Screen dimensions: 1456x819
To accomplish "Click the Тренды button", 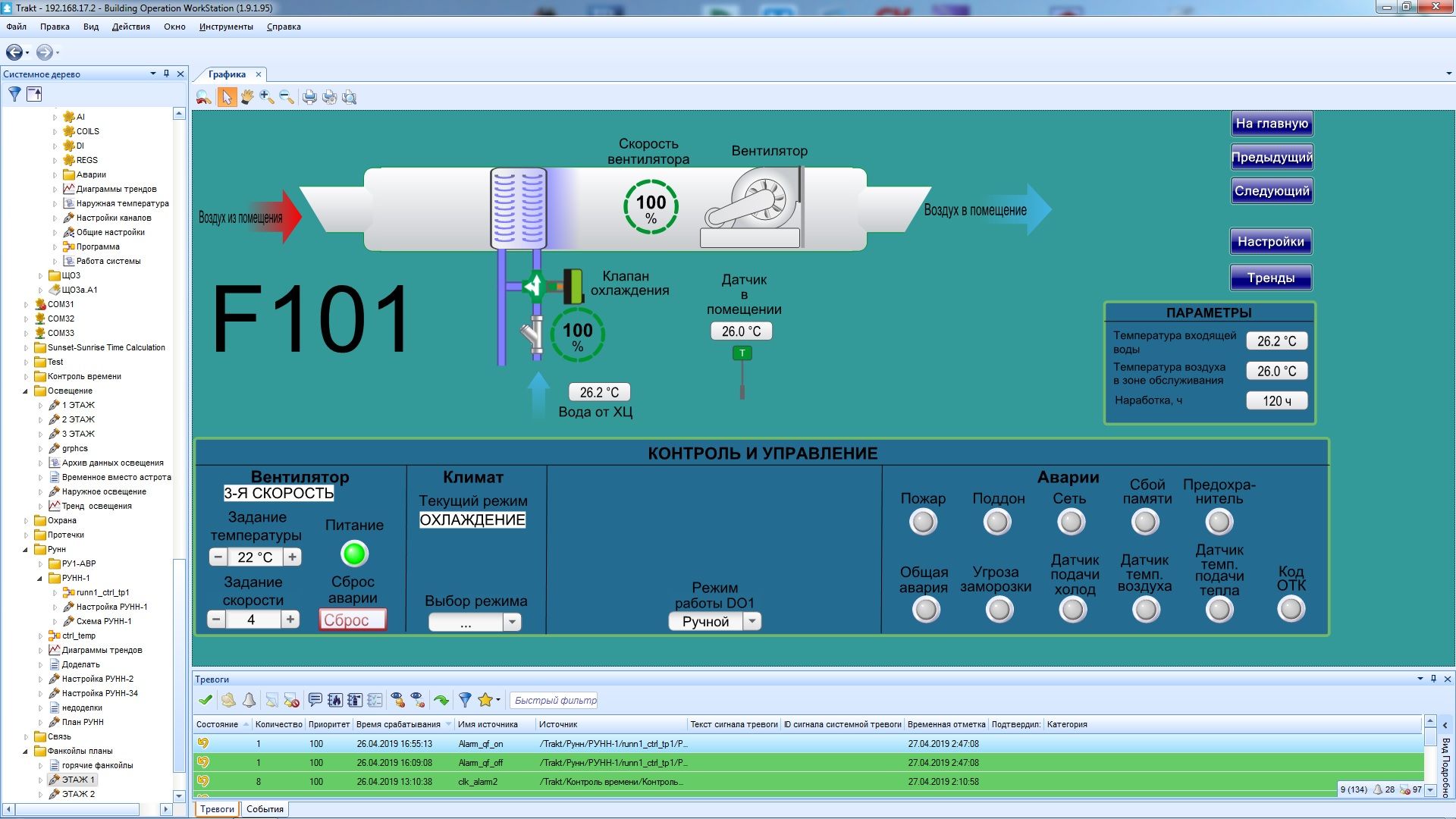I will (x=1270, y=278).
